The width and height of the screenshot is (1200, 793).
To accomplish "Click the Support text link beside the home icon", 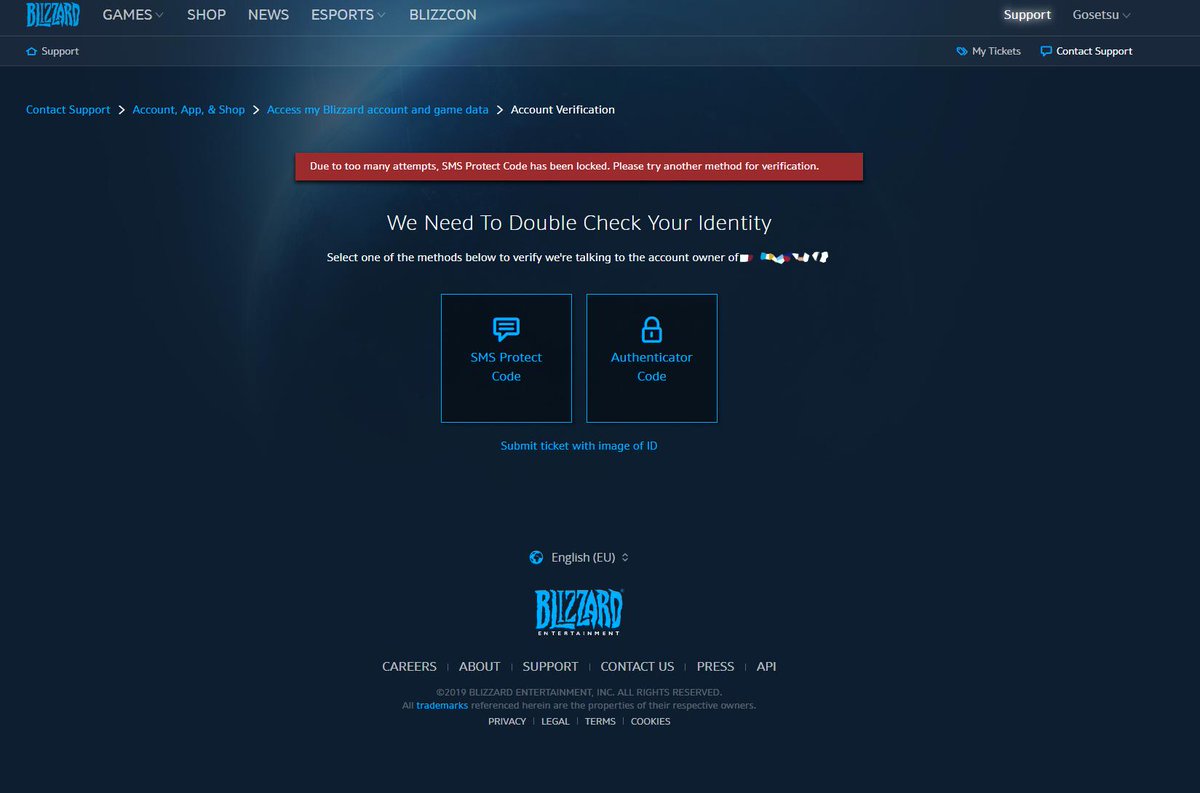I will (60, 51).
